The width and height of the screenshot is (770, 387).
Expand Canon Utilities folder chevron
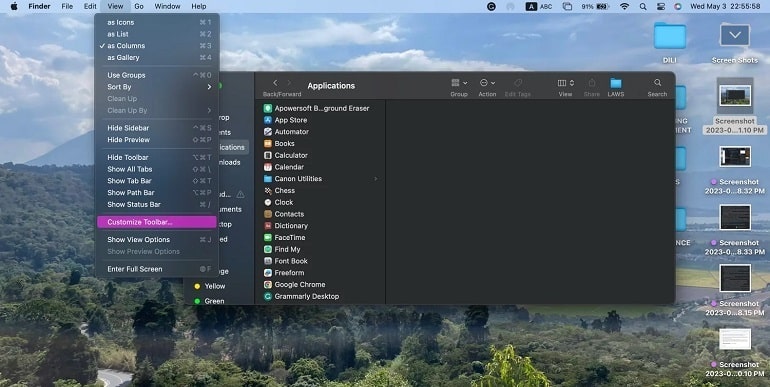[x=376, y=179]
